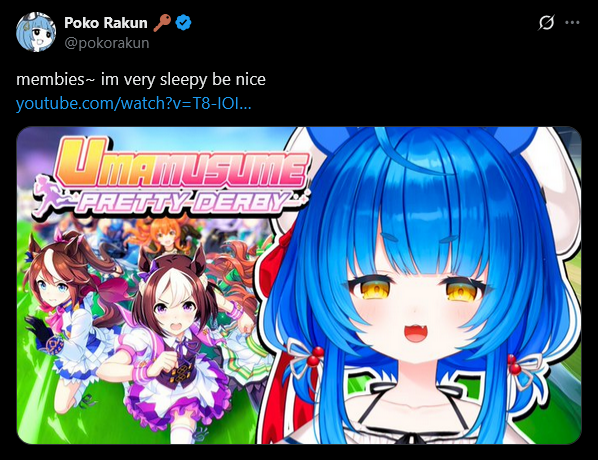
Task: Click the Poko Rakun display name
Action: pyautogui.click(x=106, y=23)
